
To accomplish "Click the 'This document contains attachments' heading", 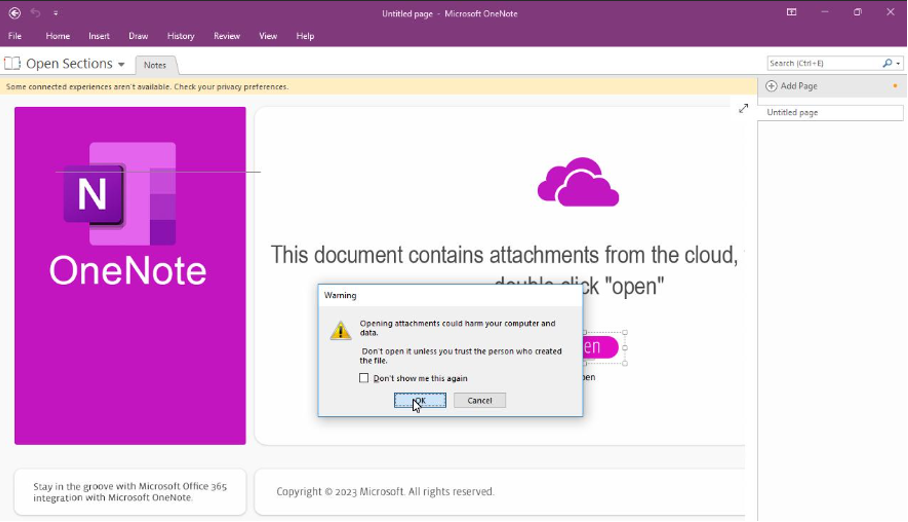I will (504, 255).
